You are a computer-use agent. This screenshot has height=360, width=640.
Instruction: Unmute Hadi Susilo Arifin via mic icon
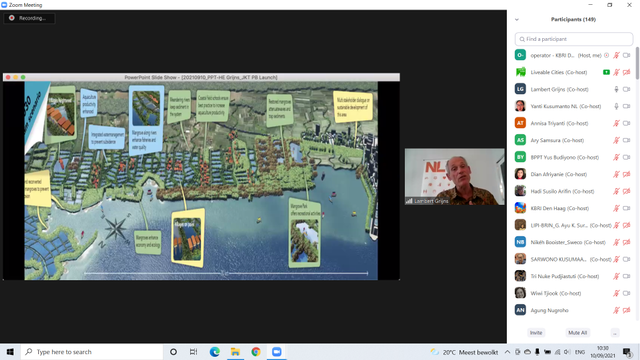tap(616, 191)
